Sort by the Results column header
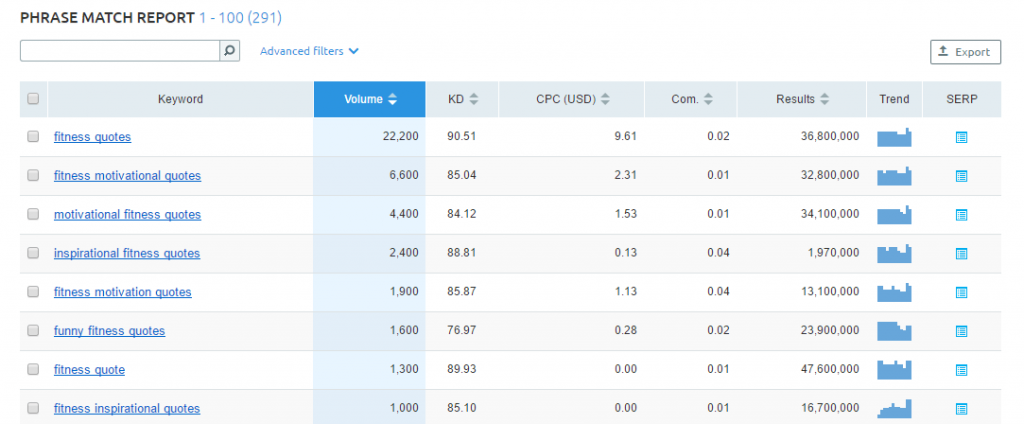 click(x=801, y=99)
